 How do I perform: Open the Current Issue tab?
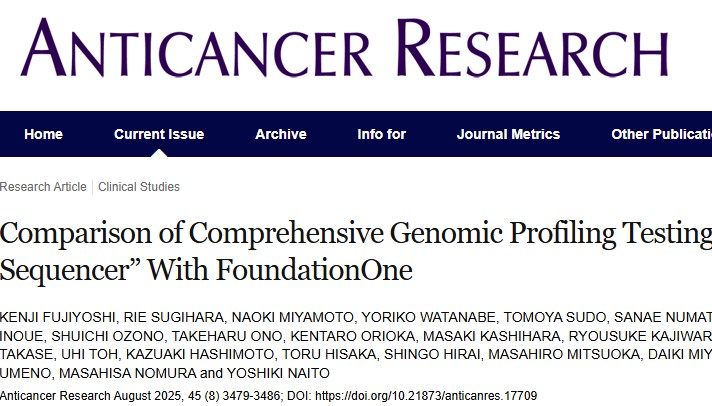pos(159,134)
